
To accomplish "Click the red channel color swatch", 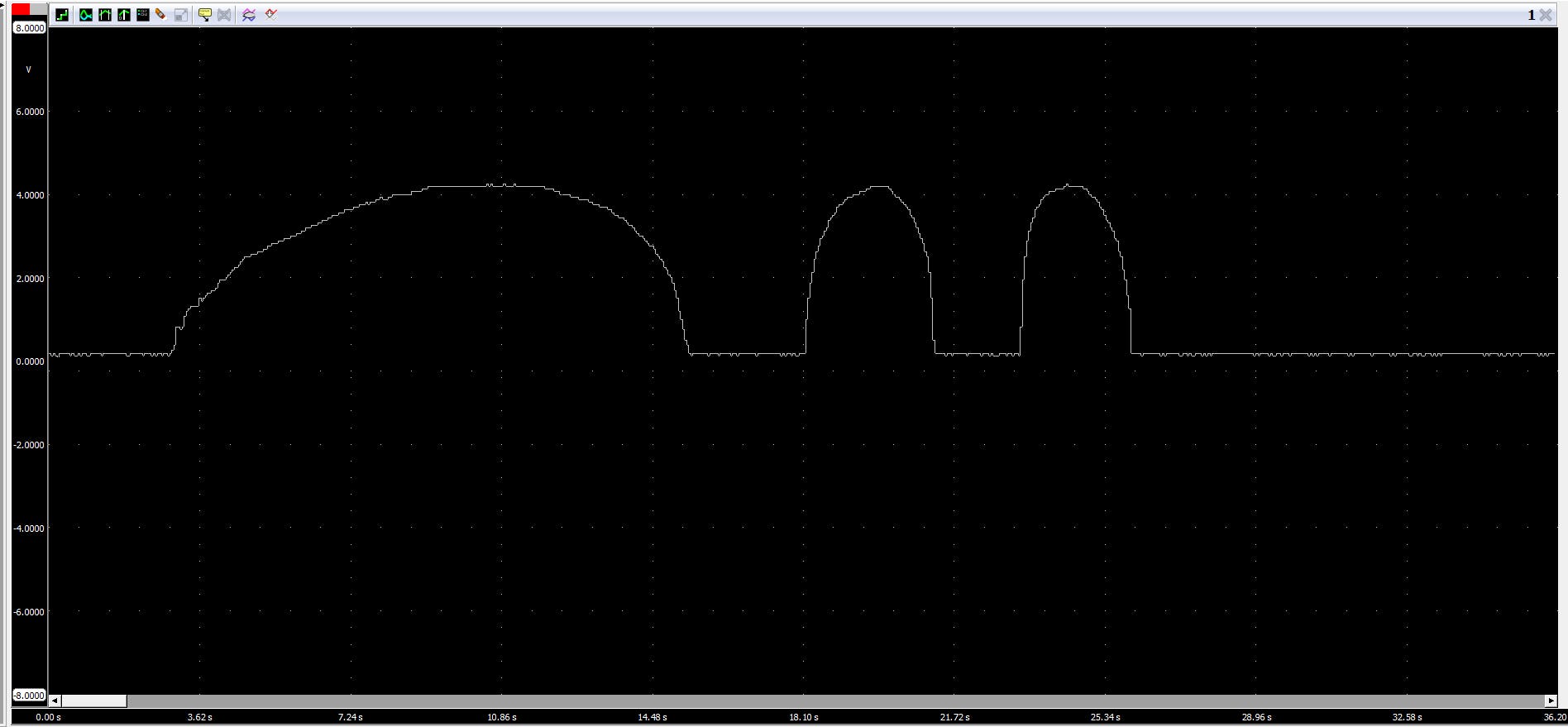I will pos(21,10).
